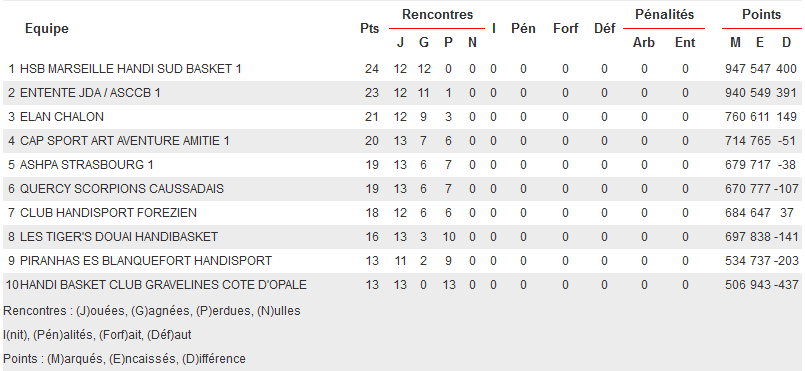The height and width of the screenshot is (371, 805).
Task: Click the Pts column header
Action: [370, 29]
